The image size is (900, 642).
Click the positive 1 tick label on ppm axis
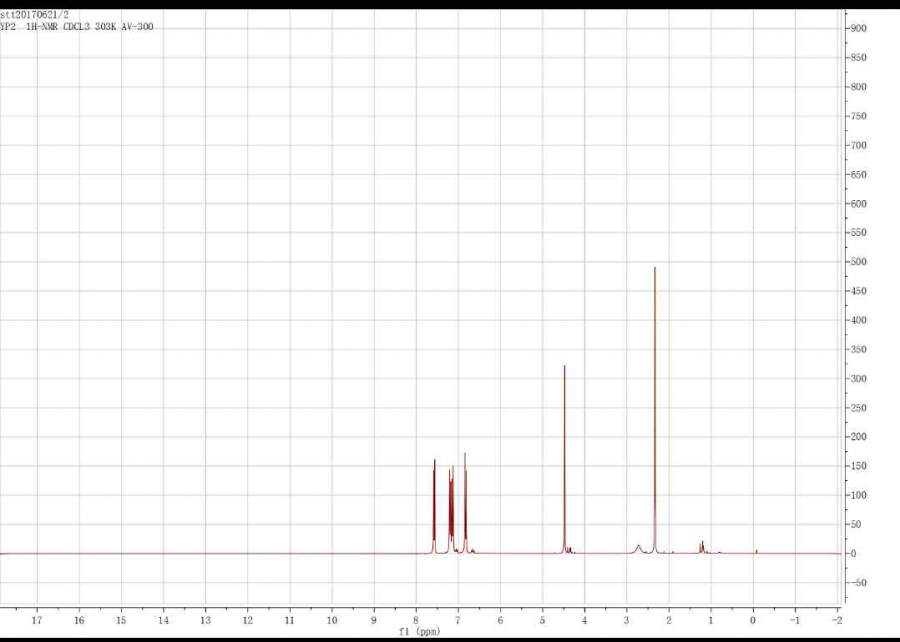[711, 620]
